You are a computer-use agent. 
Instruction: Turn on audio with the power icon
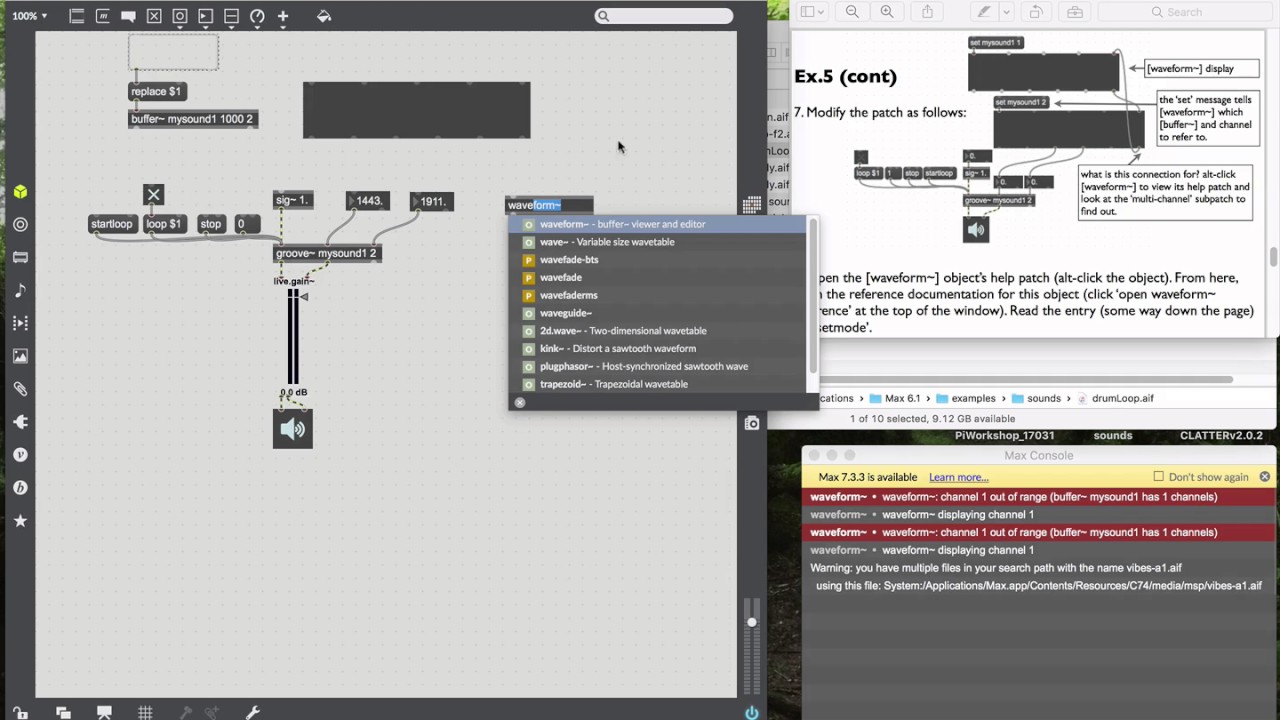(751, 713)
